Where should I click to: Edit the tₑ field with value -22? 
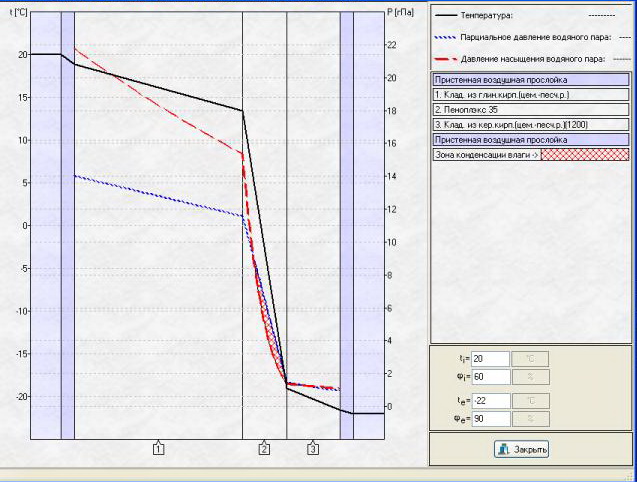tap(490, 401)
